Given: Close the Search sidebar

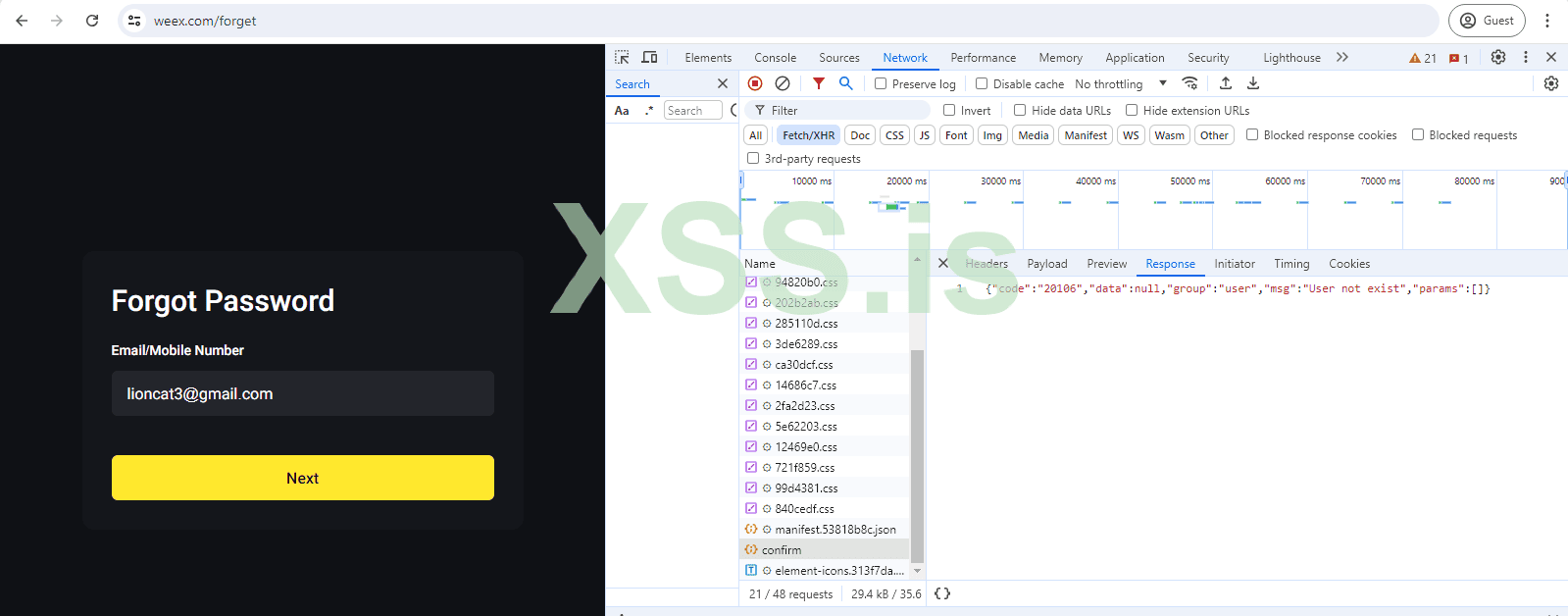Looking at the screenshot, I should (x=723, y=83).
